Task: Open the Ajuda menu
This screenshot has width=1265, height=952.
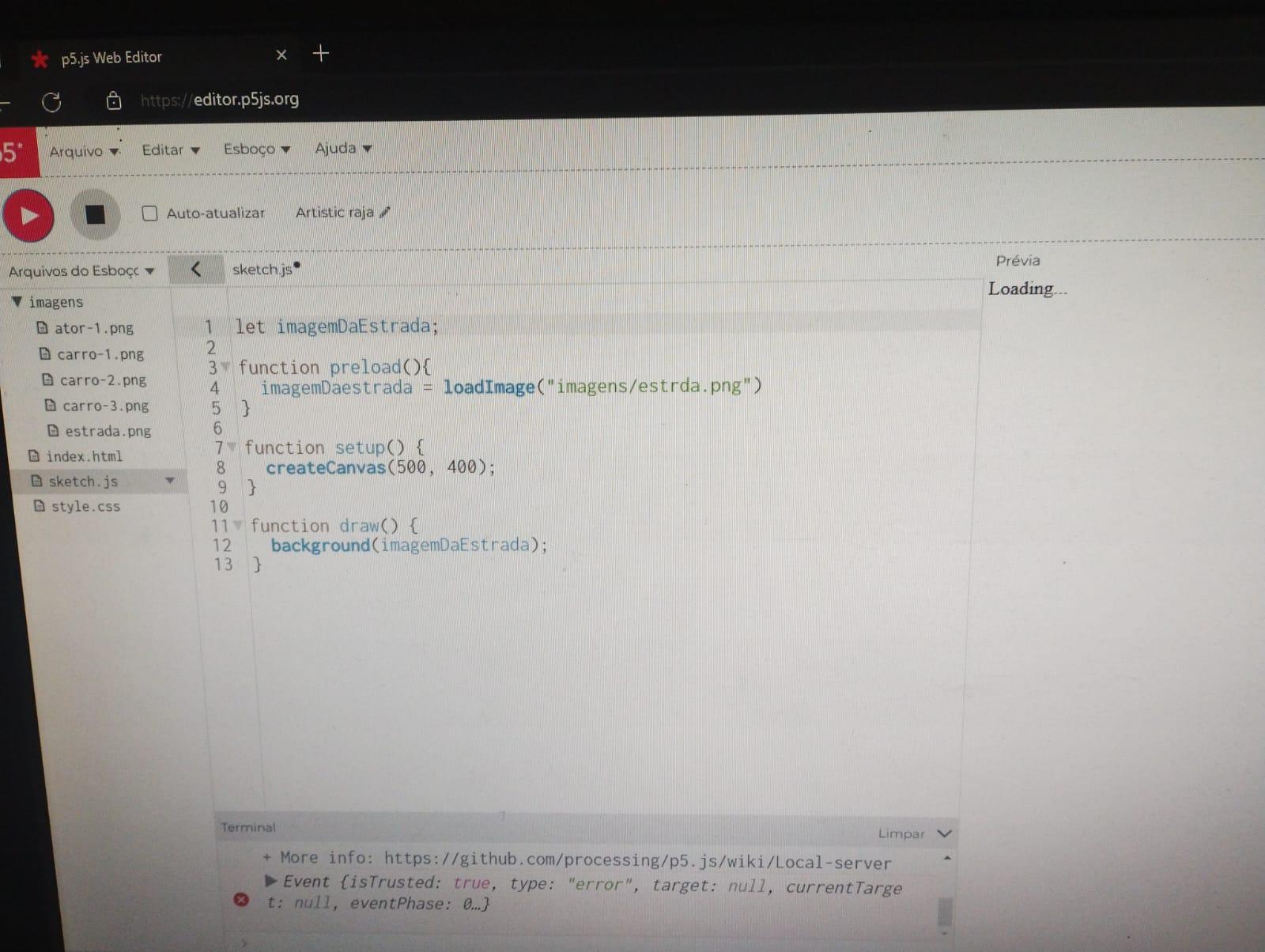Action: [343, 148]
